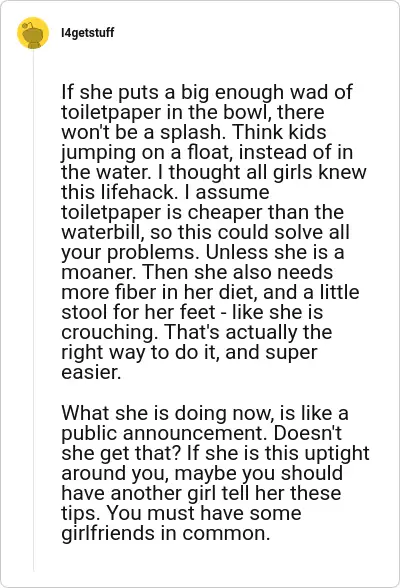
Task: Click the word 'moaner' in the comment
Action: click(x=97, y=272)
